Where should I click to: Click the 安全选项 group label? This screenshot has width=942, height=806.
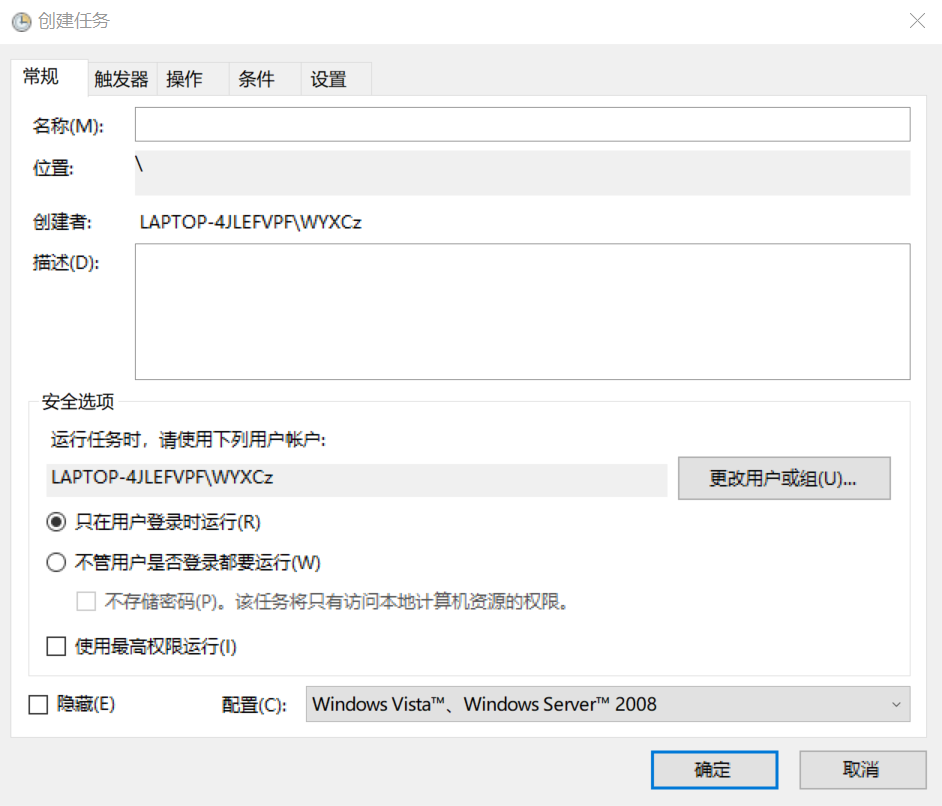[77, 402]
